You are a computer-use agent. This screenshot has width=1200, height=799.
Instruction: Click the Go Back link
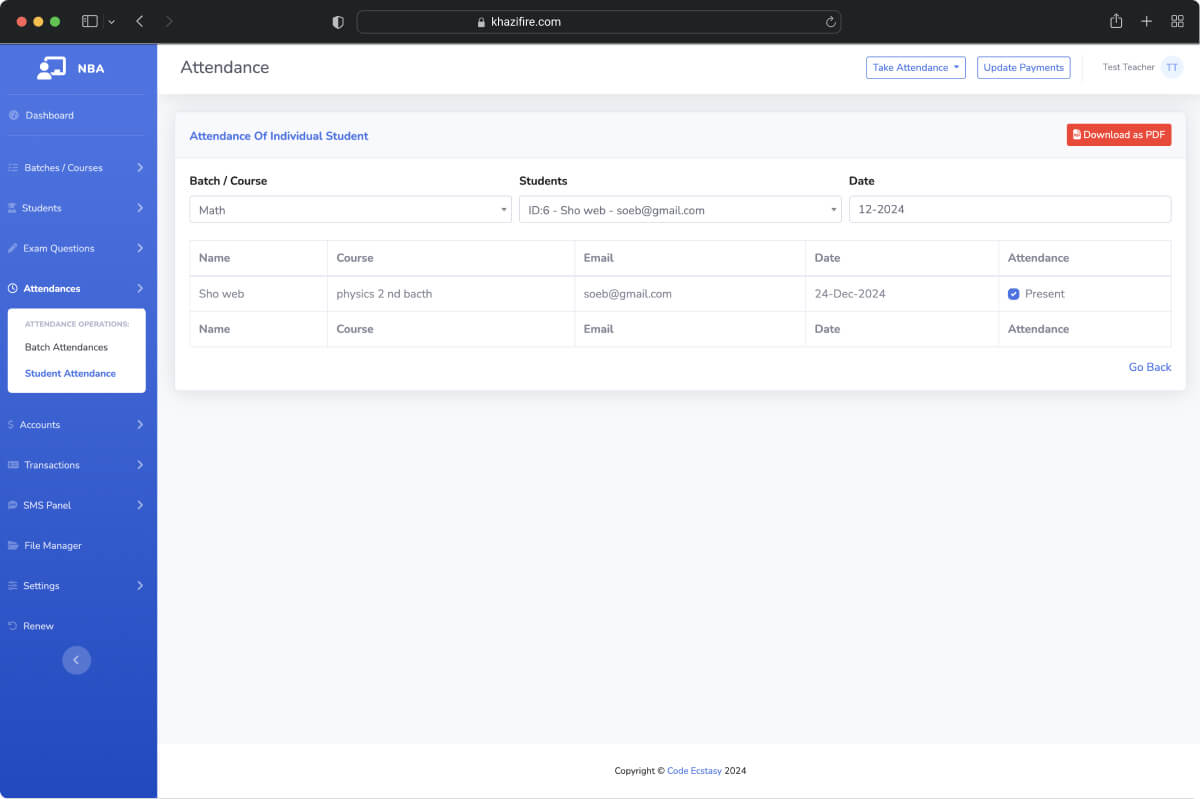1149,367
